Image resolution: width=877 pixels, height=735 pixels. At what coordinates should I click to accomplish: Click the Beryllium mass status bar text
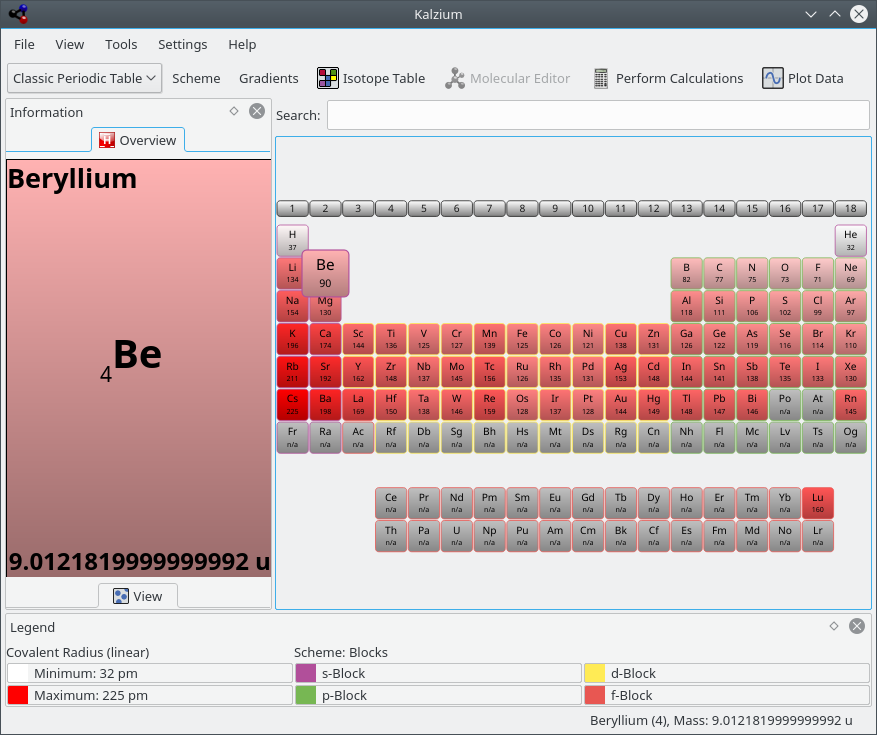[721, 720]
